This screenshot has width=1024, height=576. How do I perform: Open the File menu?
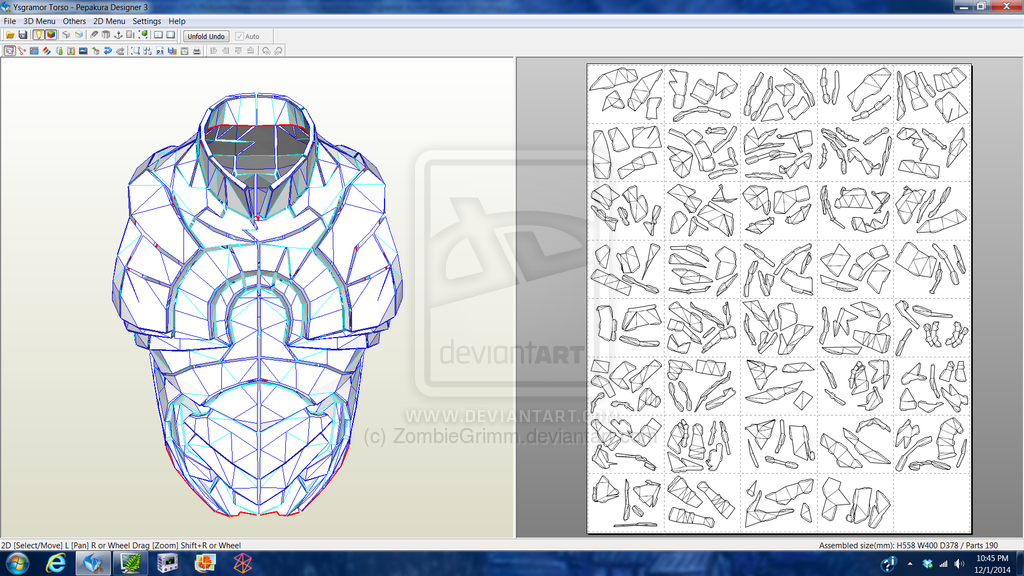click(10, 21)
